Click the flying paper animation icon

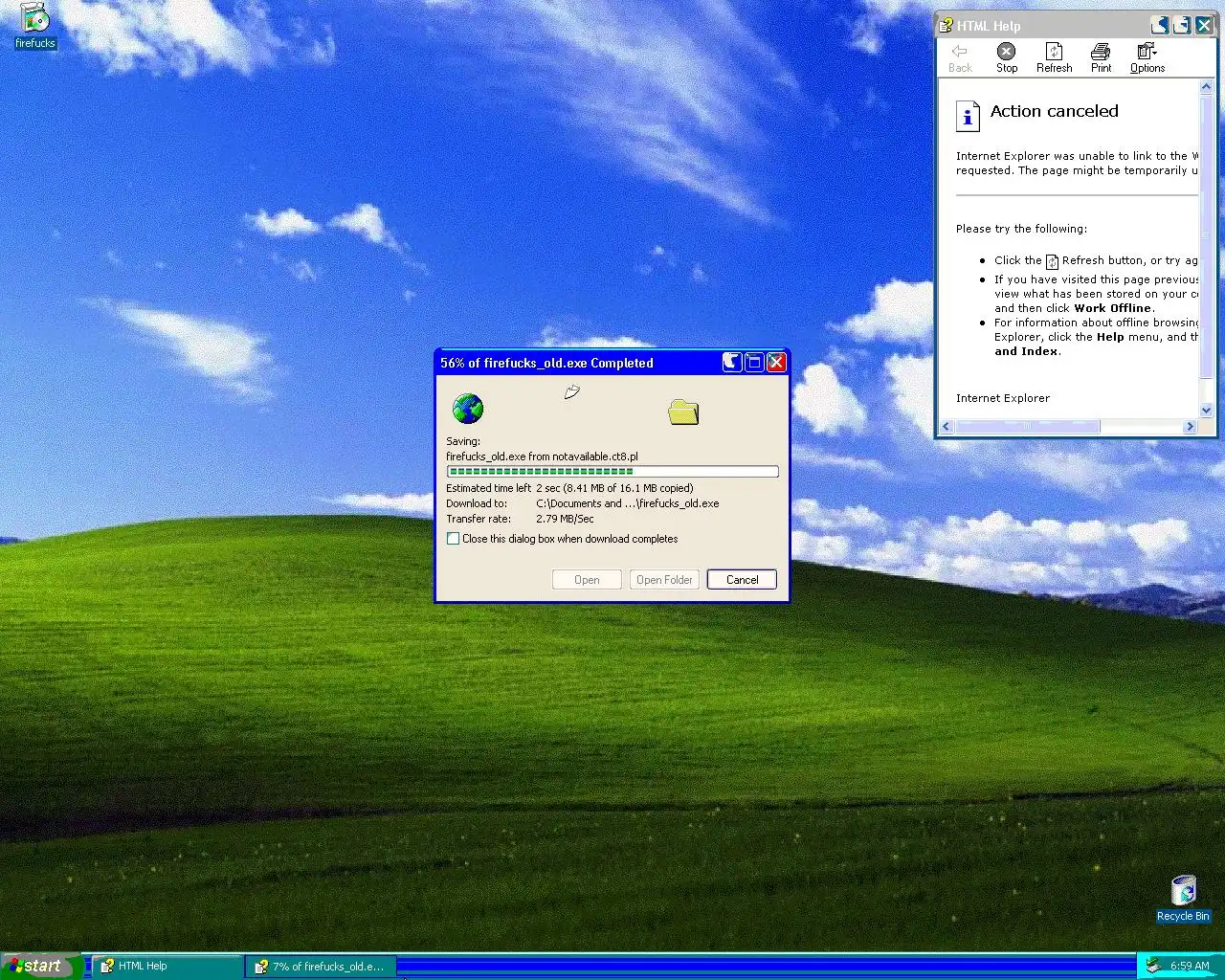point(572,391)
